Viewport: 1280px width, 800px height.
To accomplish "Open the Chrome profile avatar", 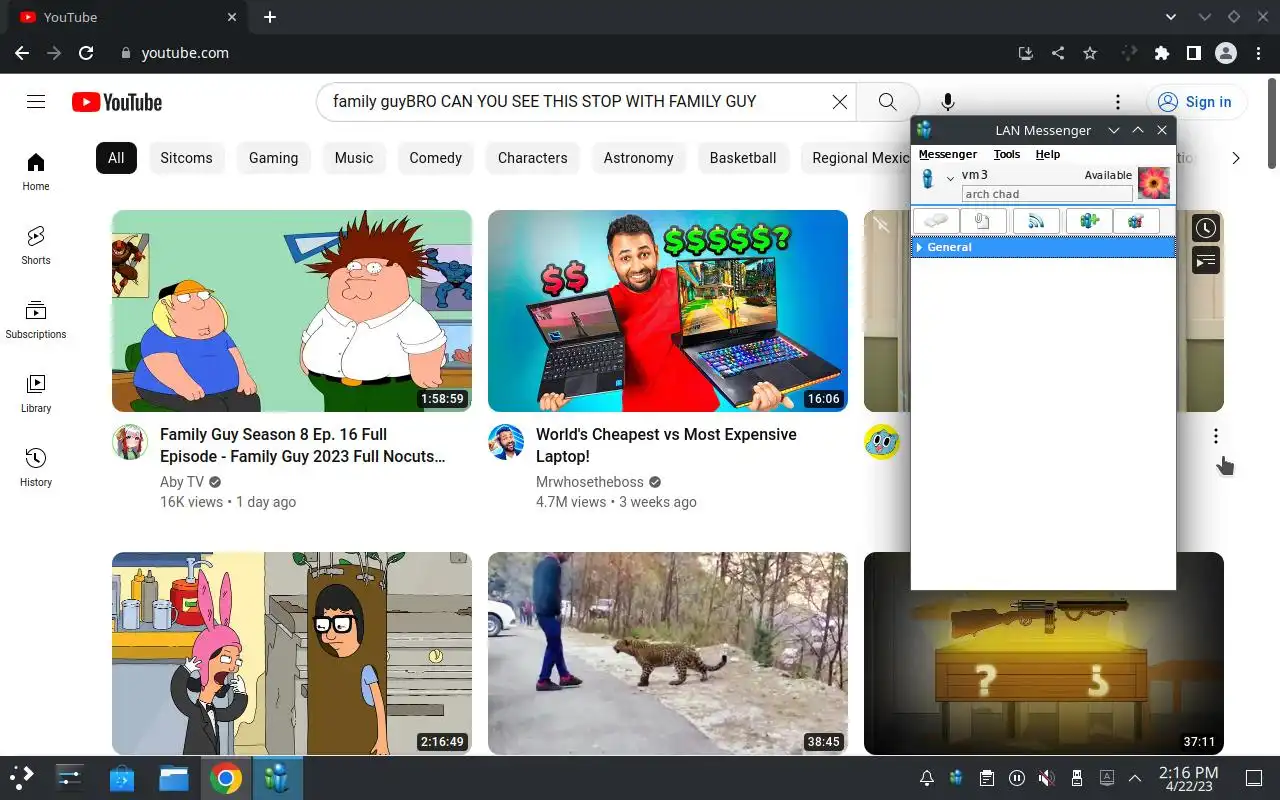I will tap(1226, 53).
